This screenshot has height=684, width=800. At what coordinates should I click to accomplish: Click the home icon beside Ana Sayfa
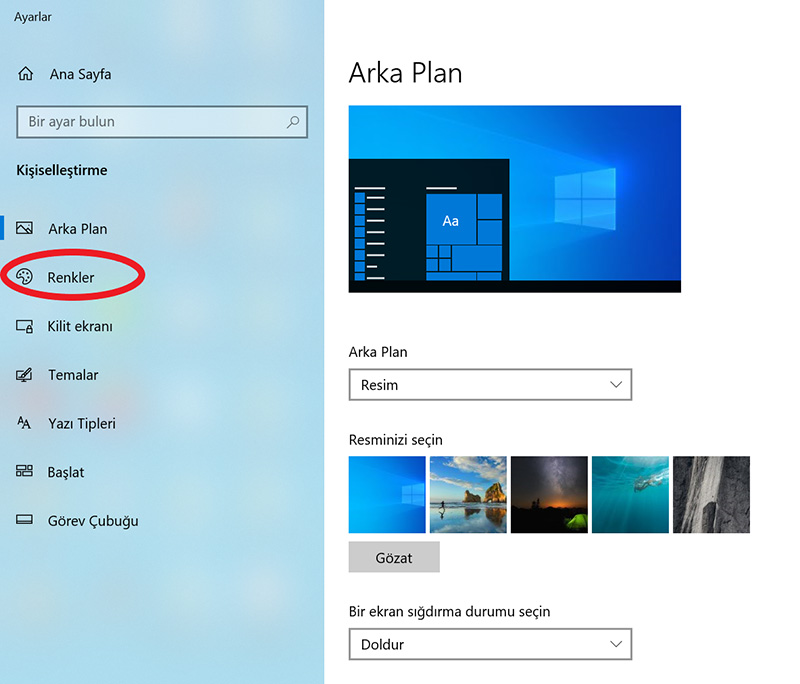coord(26,74)
